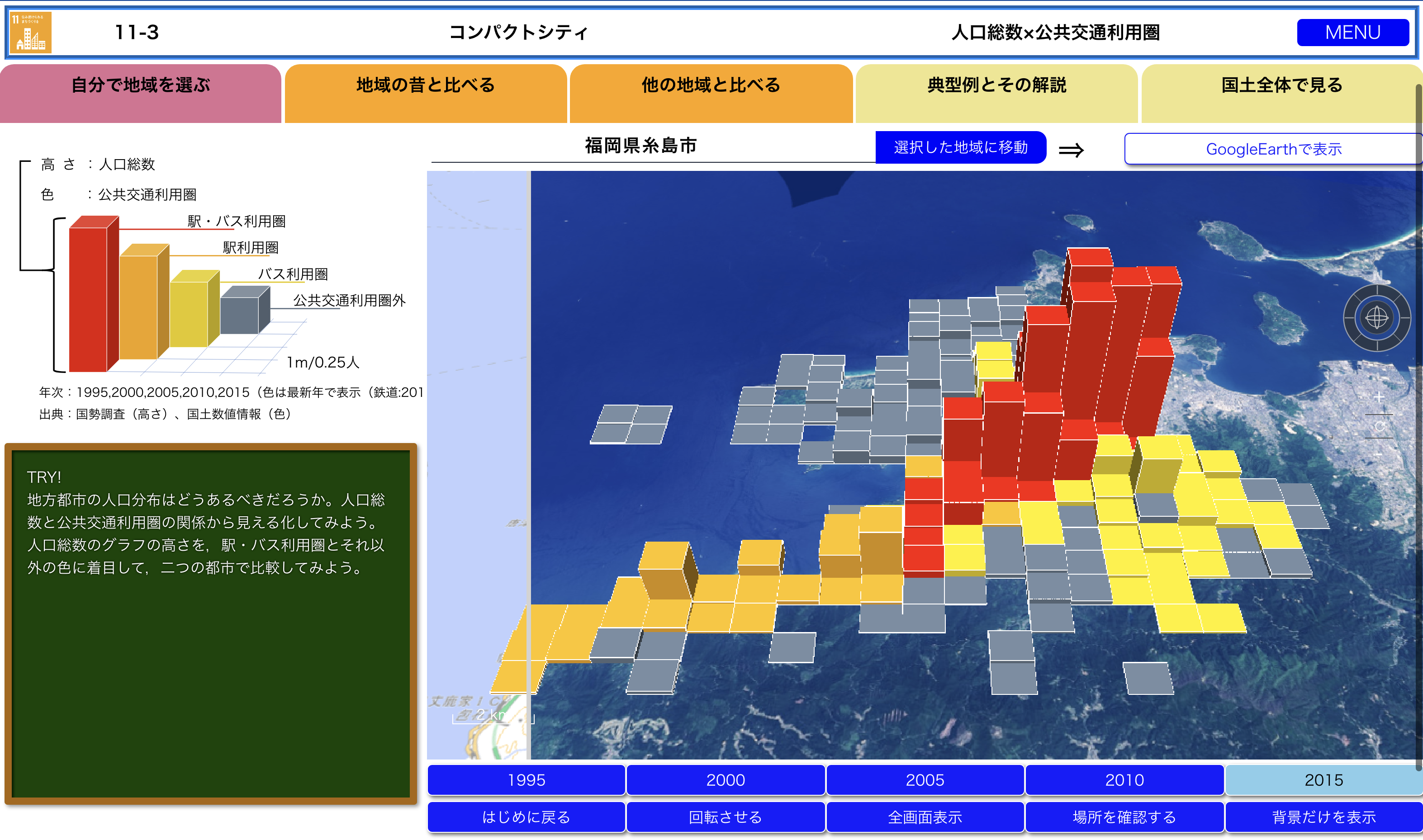1423x840 pixels.
Task: Zoom in with the map plus icon
Action: click(1379, 398)
